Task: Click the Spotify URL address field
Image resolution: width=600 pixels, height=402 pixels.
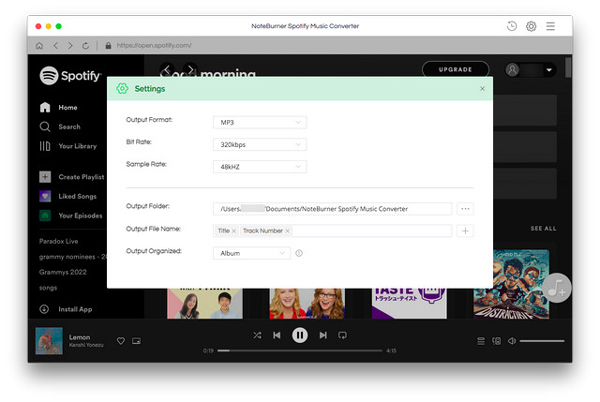Action: (x=154, y=46)
